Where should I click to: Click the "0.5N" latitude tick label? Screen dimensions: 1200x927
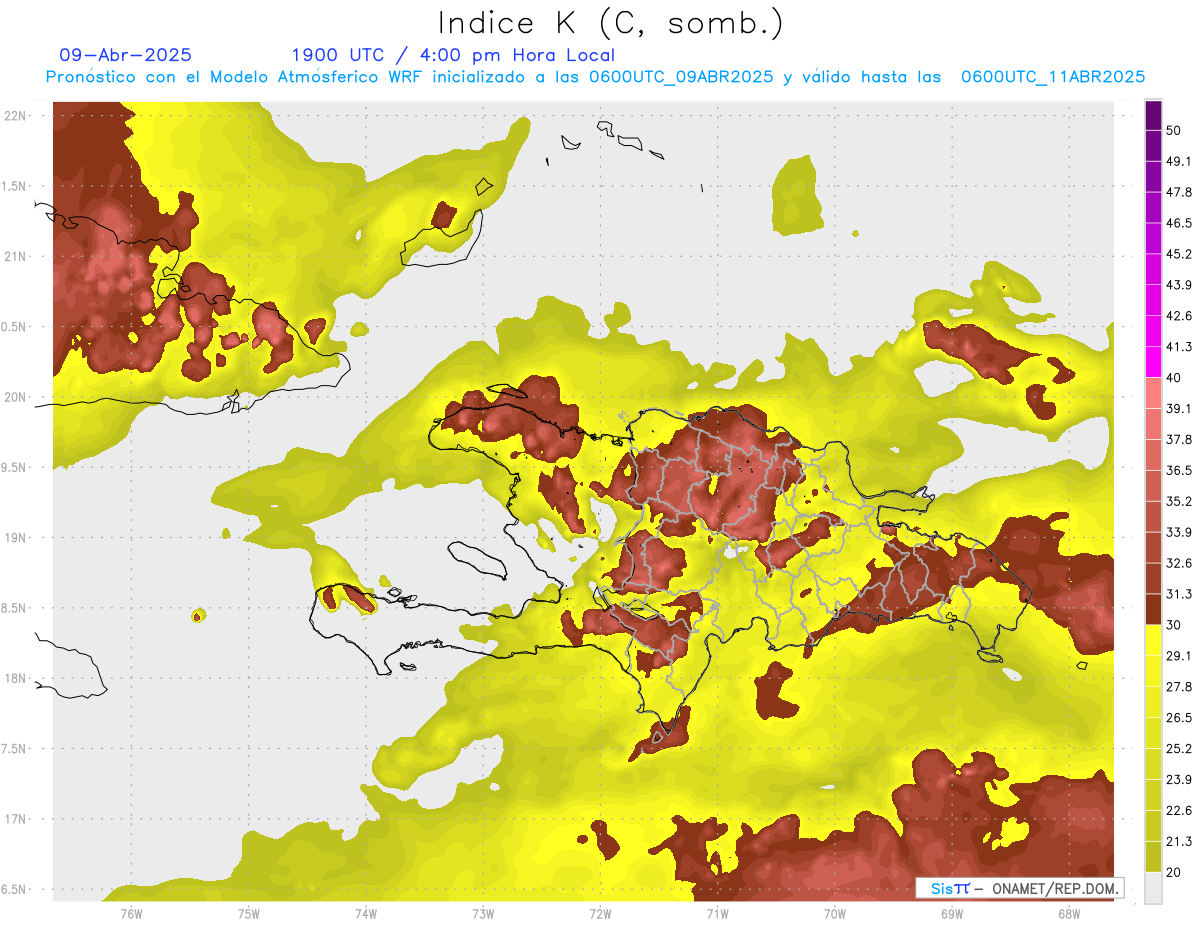(13, 327)
